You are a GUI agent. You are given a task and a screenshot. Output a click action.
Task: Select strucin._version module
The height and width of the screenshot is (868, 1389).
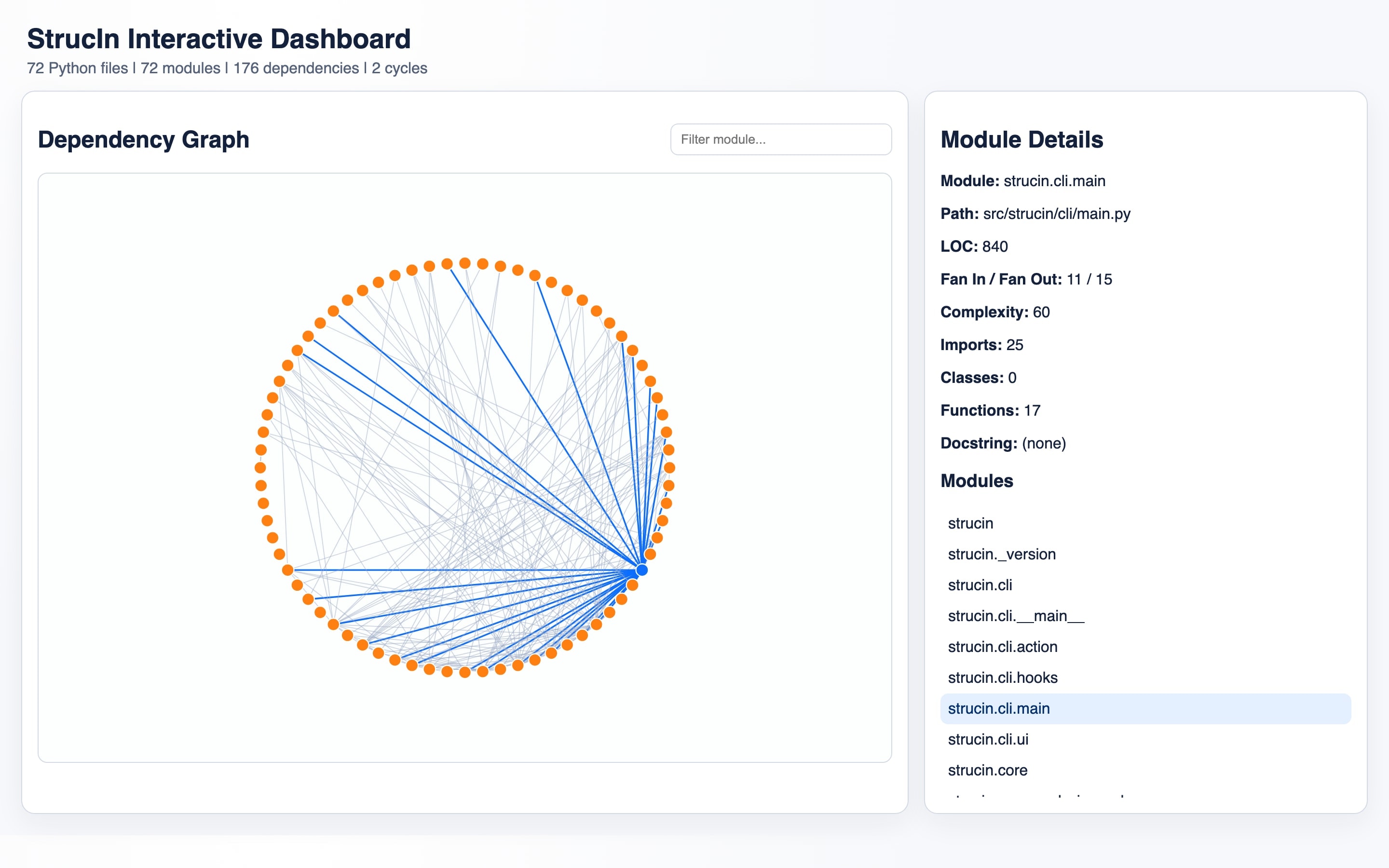(1145, 554)
